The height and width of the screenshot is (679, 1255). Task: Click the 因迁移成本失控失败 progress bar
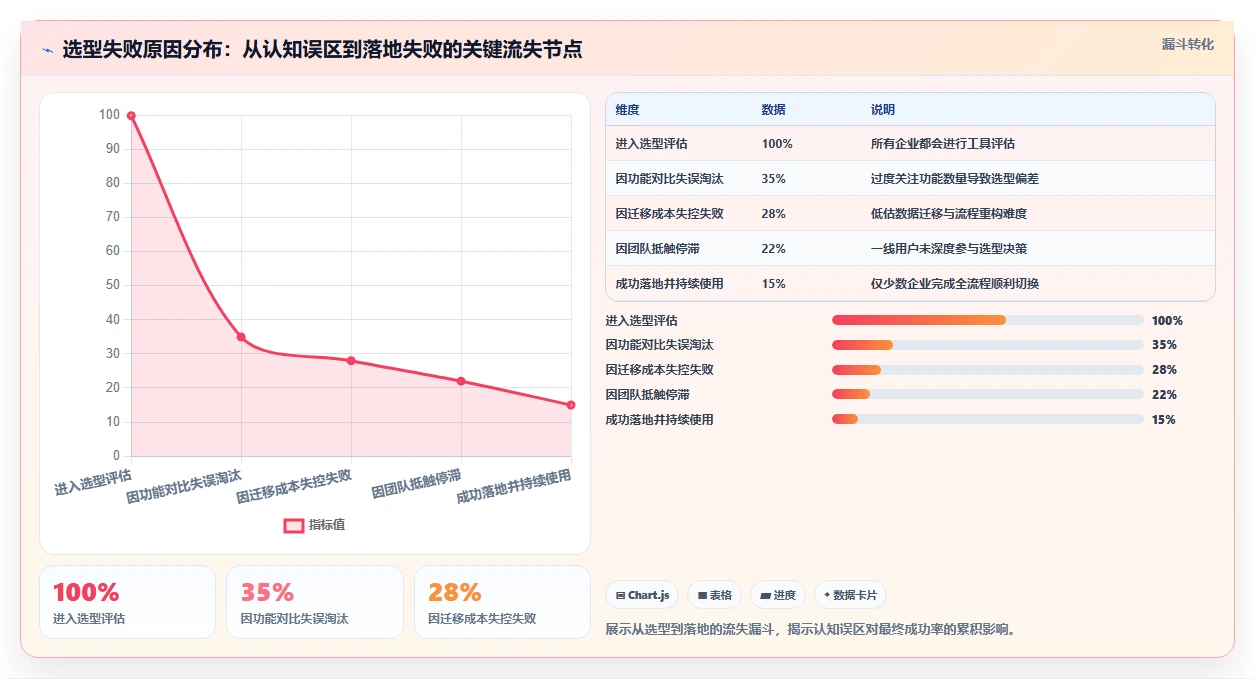point(988,370)
